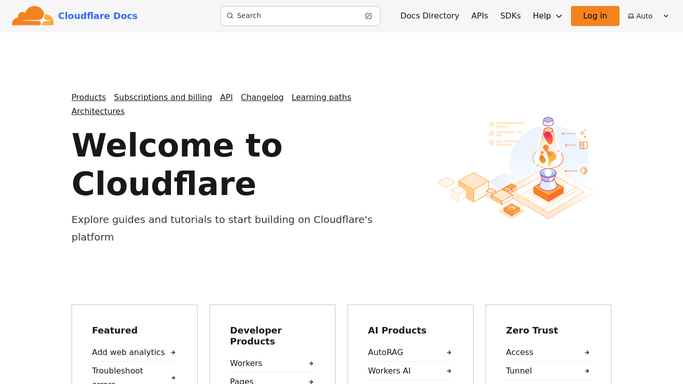Click the Cloudflare cloud logo icon
The height and width of the screenshot is (384, 683).
[x=33, y=16]
